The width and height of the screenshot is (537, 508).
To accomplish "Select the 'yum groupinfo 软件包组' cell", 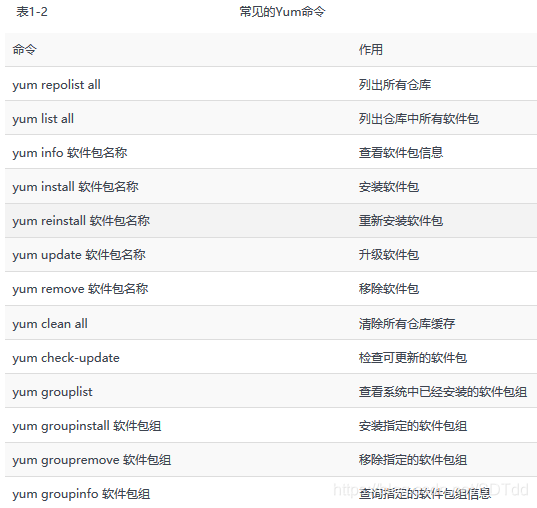I will pos(81,494).
